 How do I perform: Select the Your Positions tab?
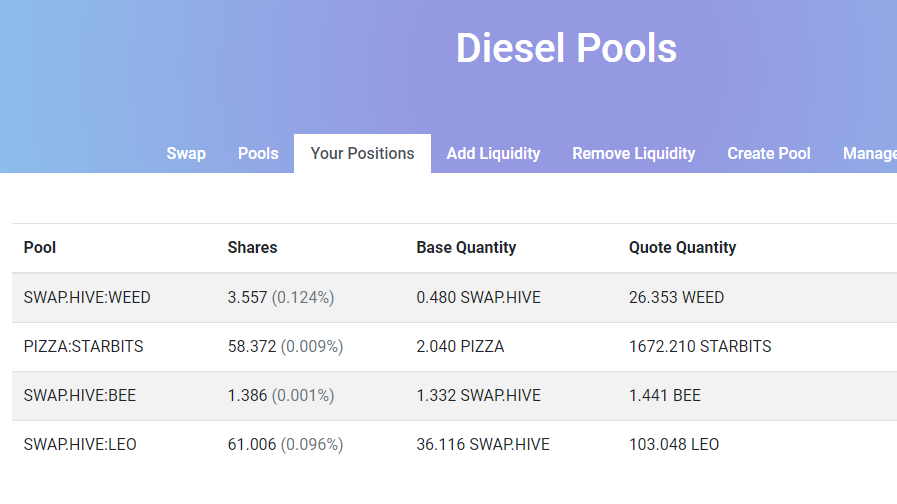pyautogui.click(x=362, y=153)
